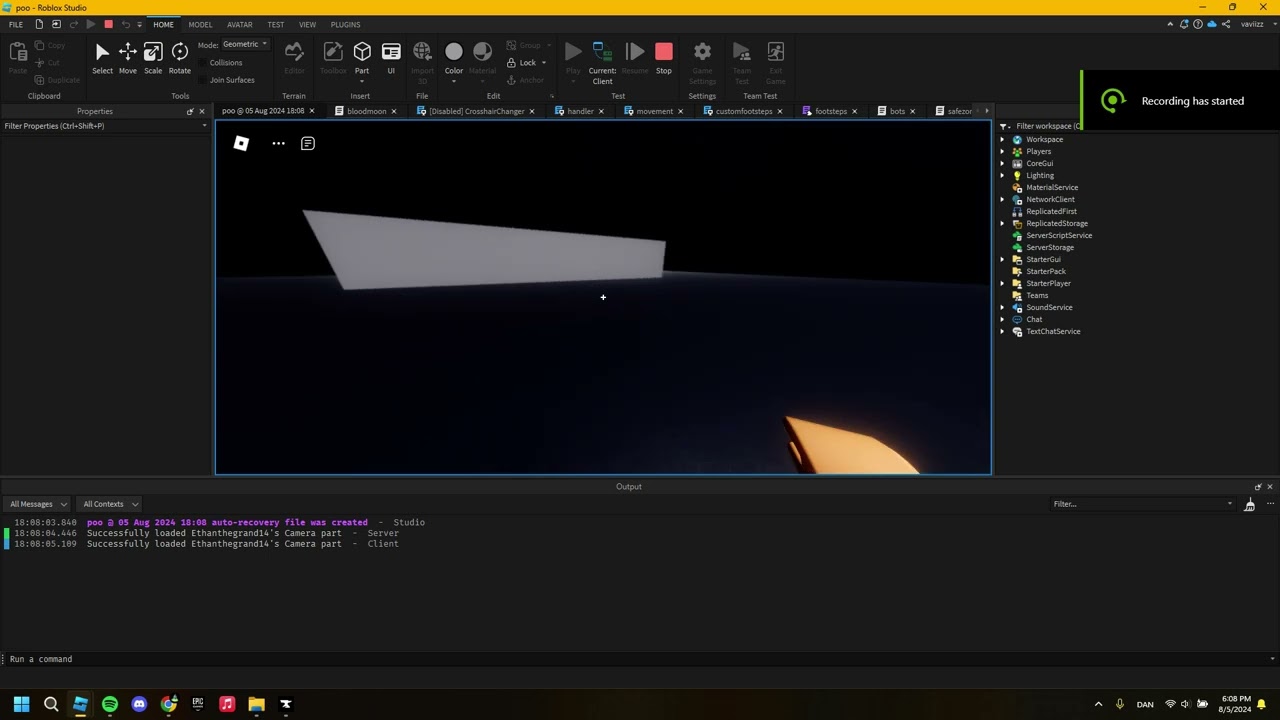Clear the output with the broom icon

click(1249, 505)
